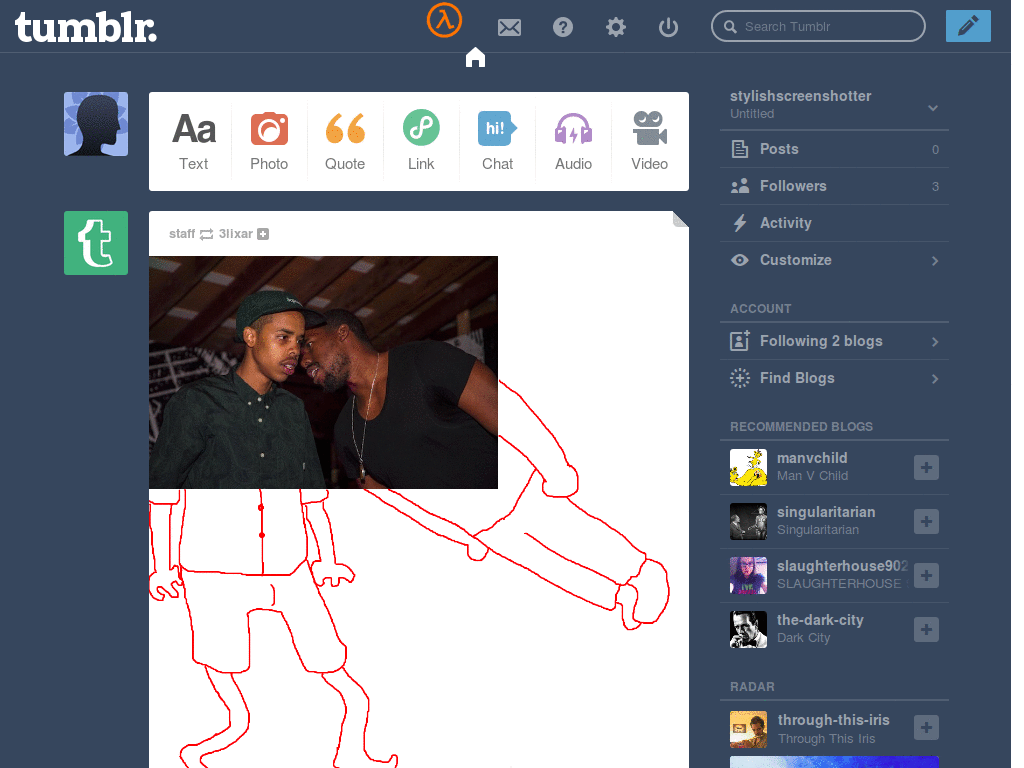Create a new Text post
The height and width of the screenshot is (768, 1024).
pos(193,142)
